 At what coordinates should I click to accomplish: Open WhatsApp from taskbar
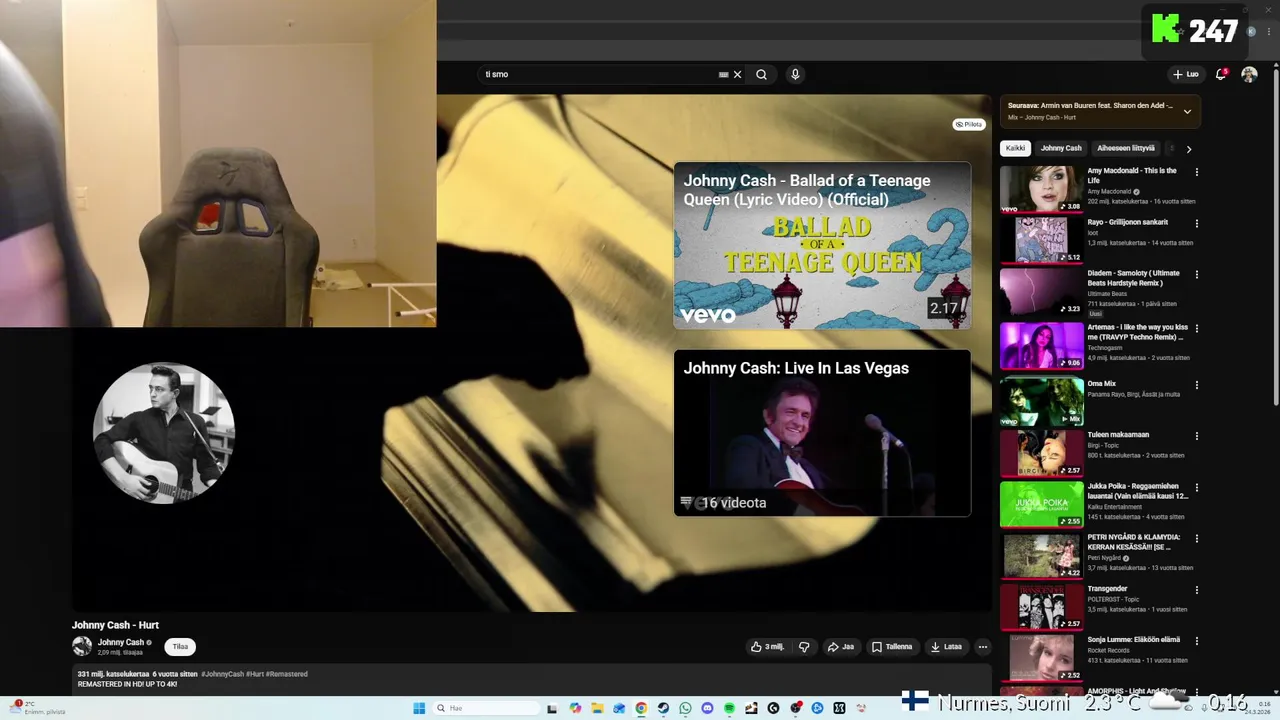tap(685, 708)
